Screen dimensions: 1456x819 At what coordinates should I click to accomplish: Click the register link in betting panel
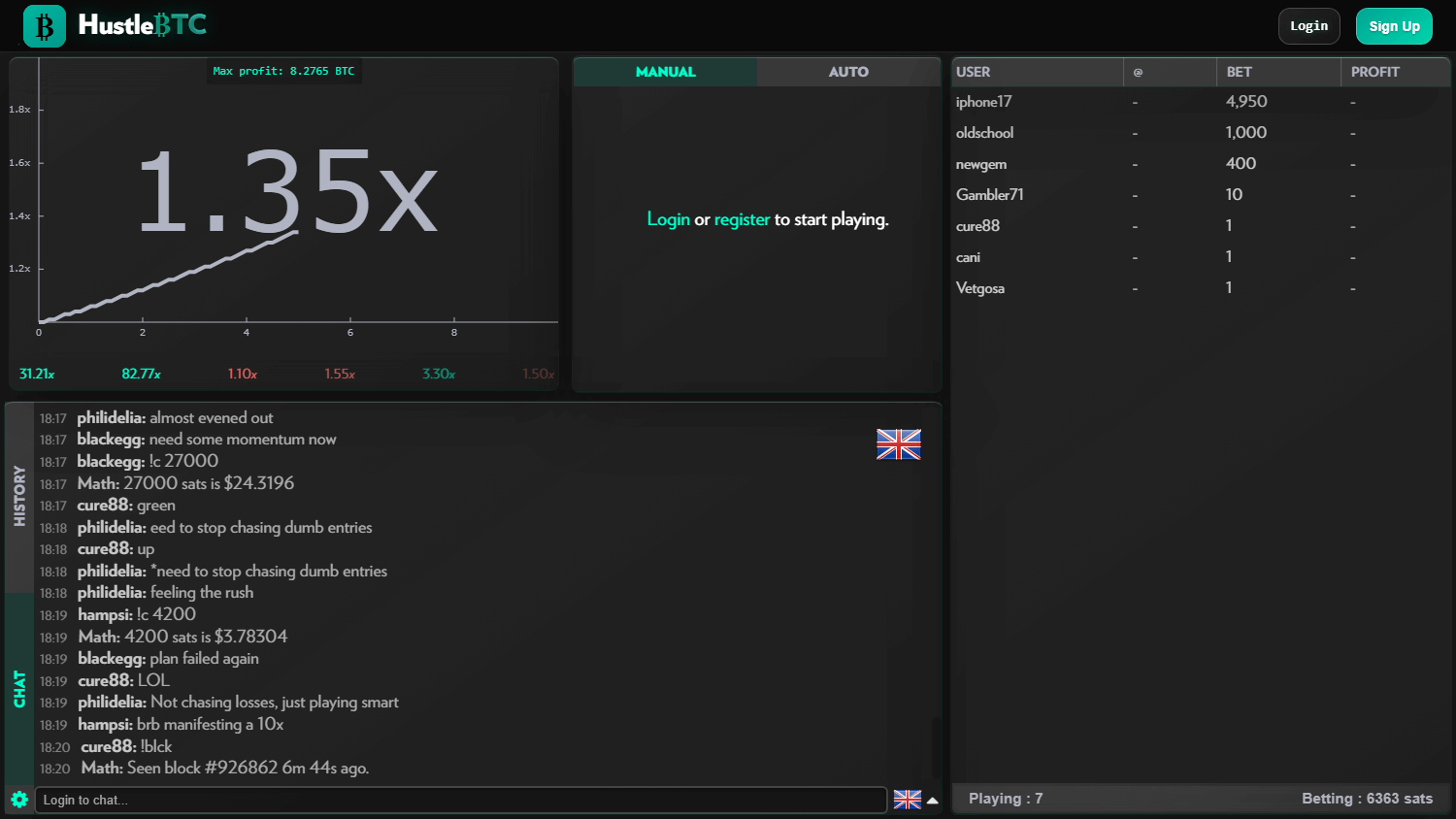tap(742, 219)
